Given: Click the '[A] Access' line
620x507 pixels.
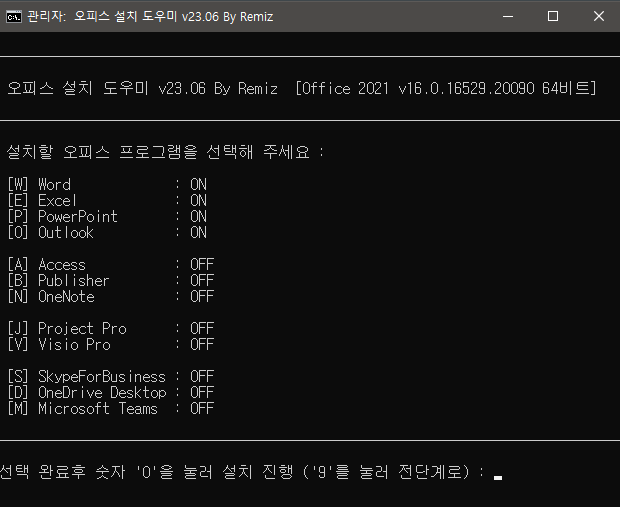Looking at the screenshot, I should 111,264.
